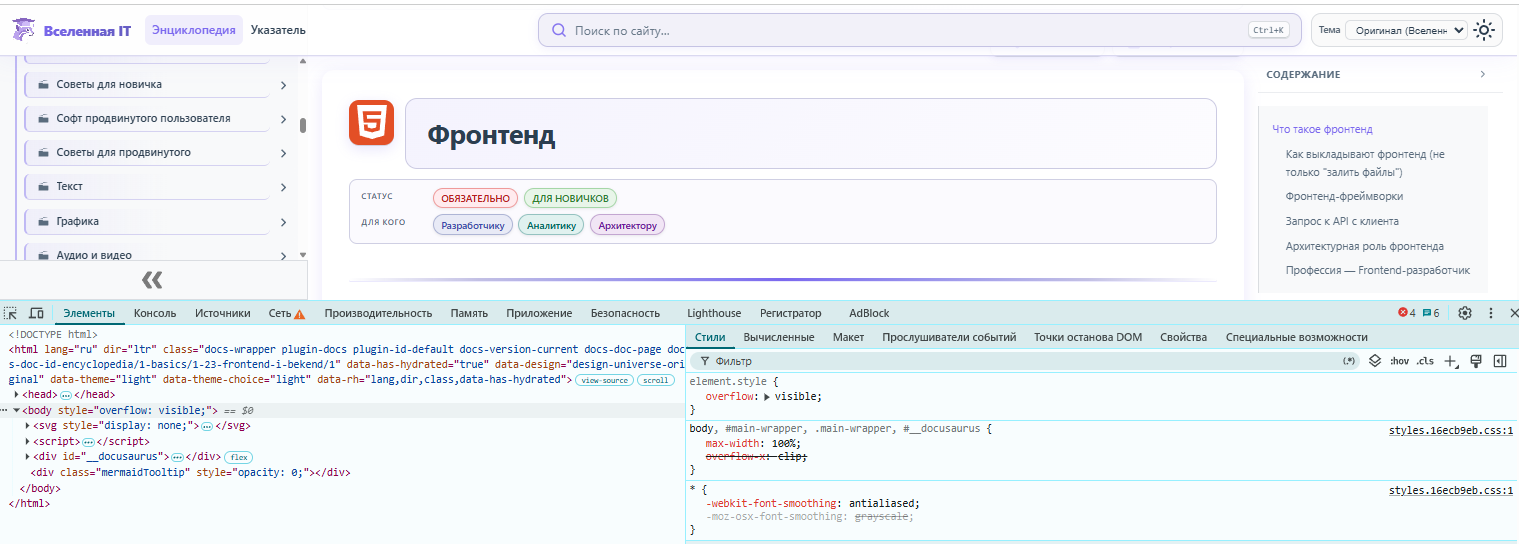Viewport: 1519px width, 544px height.
Task: Expand the Советы для продвинутого chevron
Action: [284, 153]
